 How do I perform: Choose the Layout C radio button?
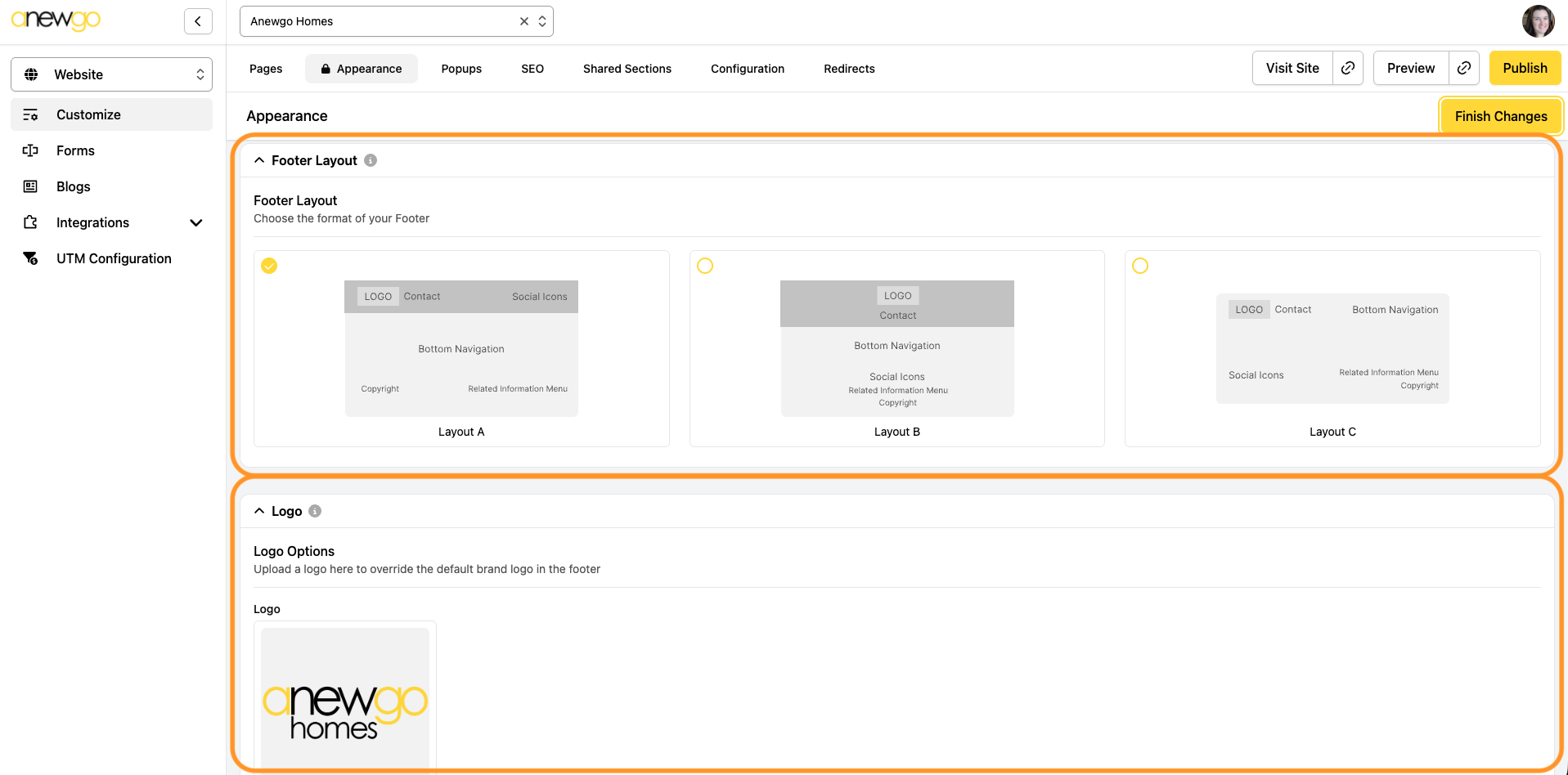click(1140, 266)
